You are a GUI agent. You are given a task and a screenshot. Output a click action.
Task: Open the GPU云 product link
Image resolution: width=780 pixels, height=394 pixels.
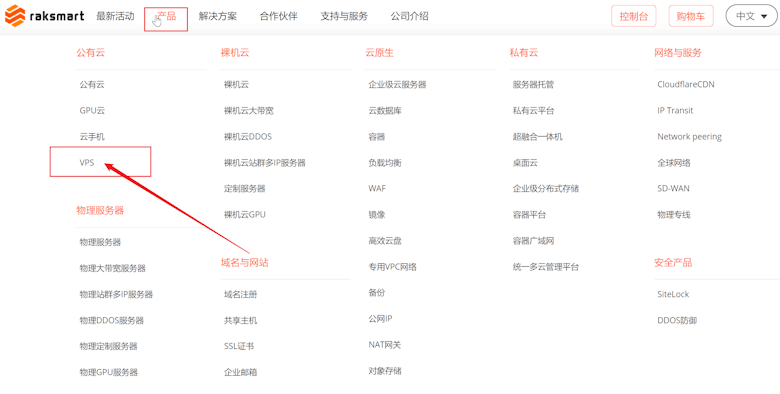pyautogui.click(x=92, y=110)
